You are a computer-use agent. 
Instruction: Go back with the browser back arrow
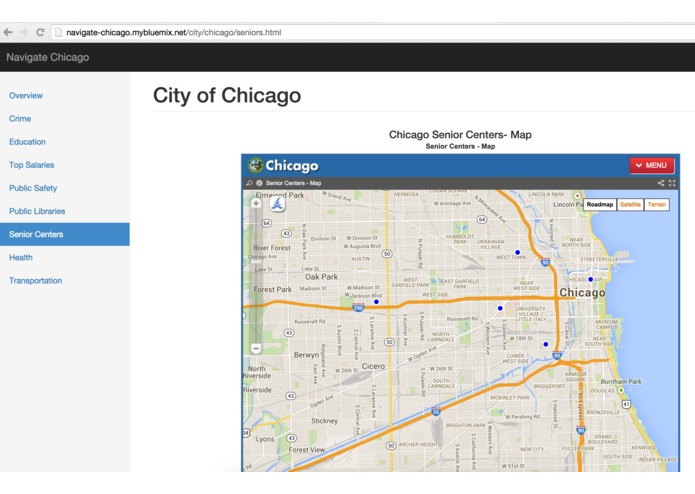8,32
